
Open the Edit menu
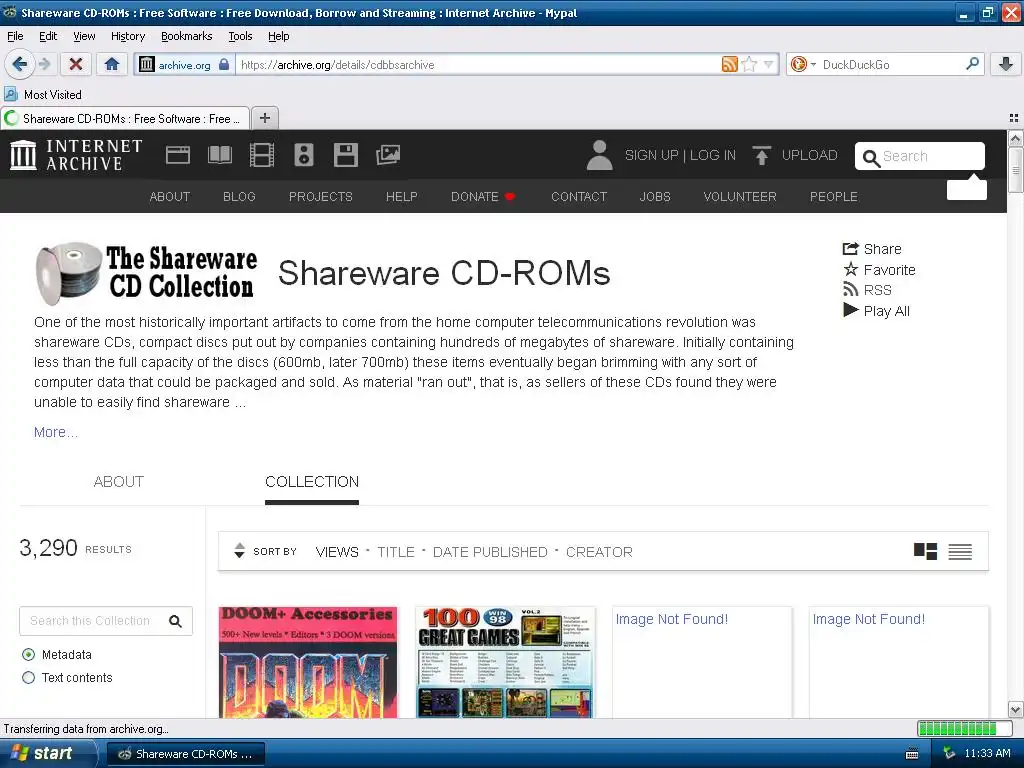[x=48, y=37]
